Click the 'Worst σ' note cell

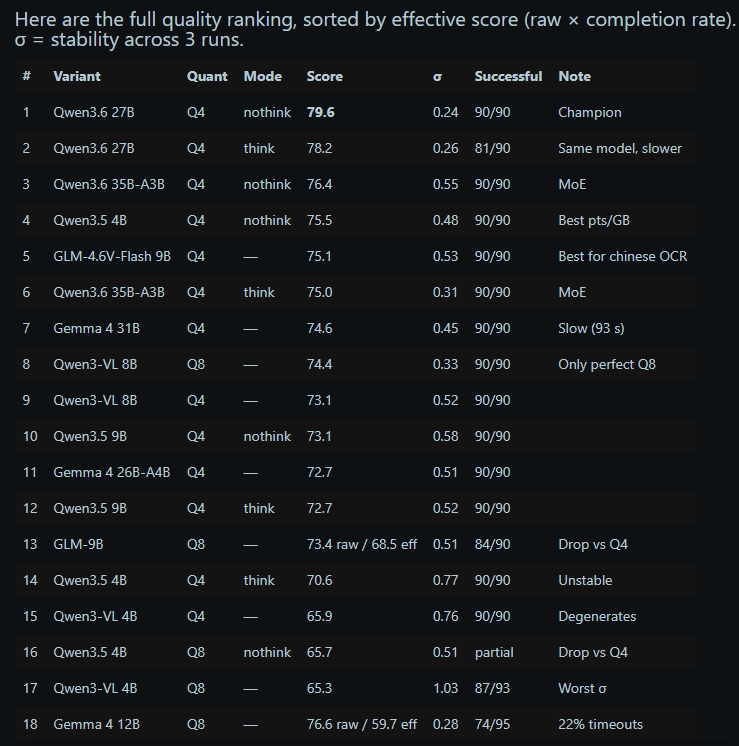582,688
